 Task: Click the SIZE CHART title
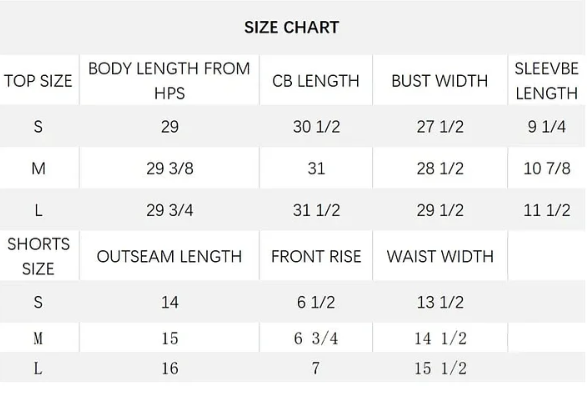click(x=292, y=27)
